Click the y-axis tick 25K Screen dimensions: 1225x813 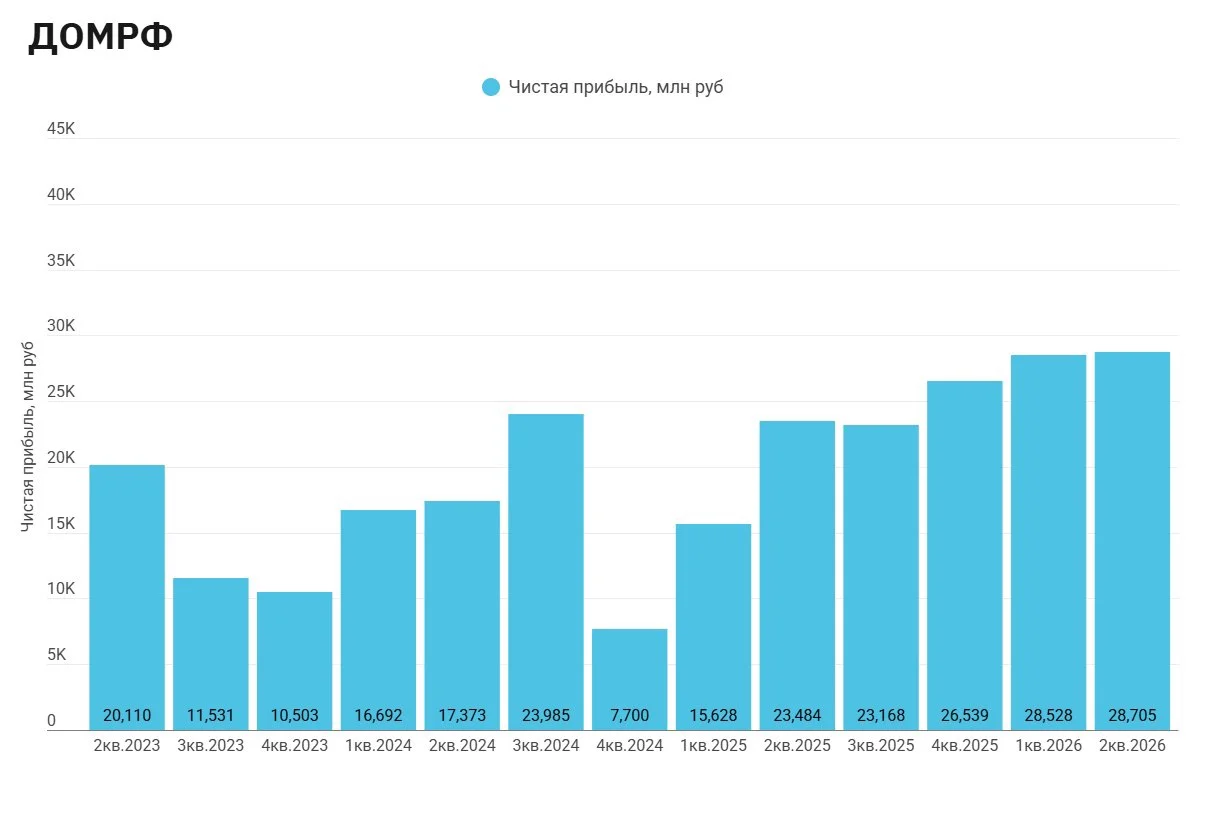coord(61,392)
